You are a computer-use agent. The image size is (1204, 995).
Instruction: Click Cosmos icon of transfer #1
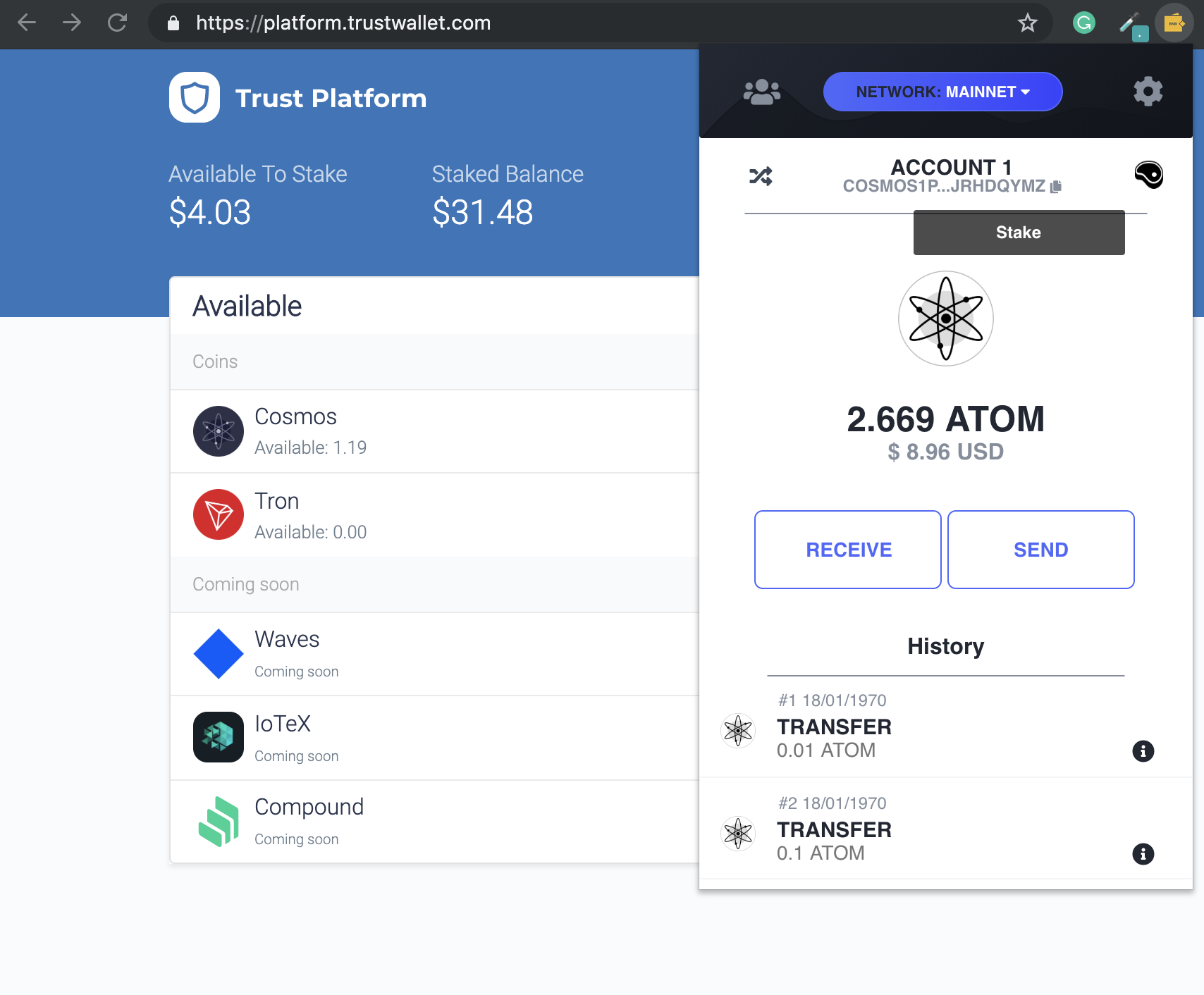click(738, 731)
